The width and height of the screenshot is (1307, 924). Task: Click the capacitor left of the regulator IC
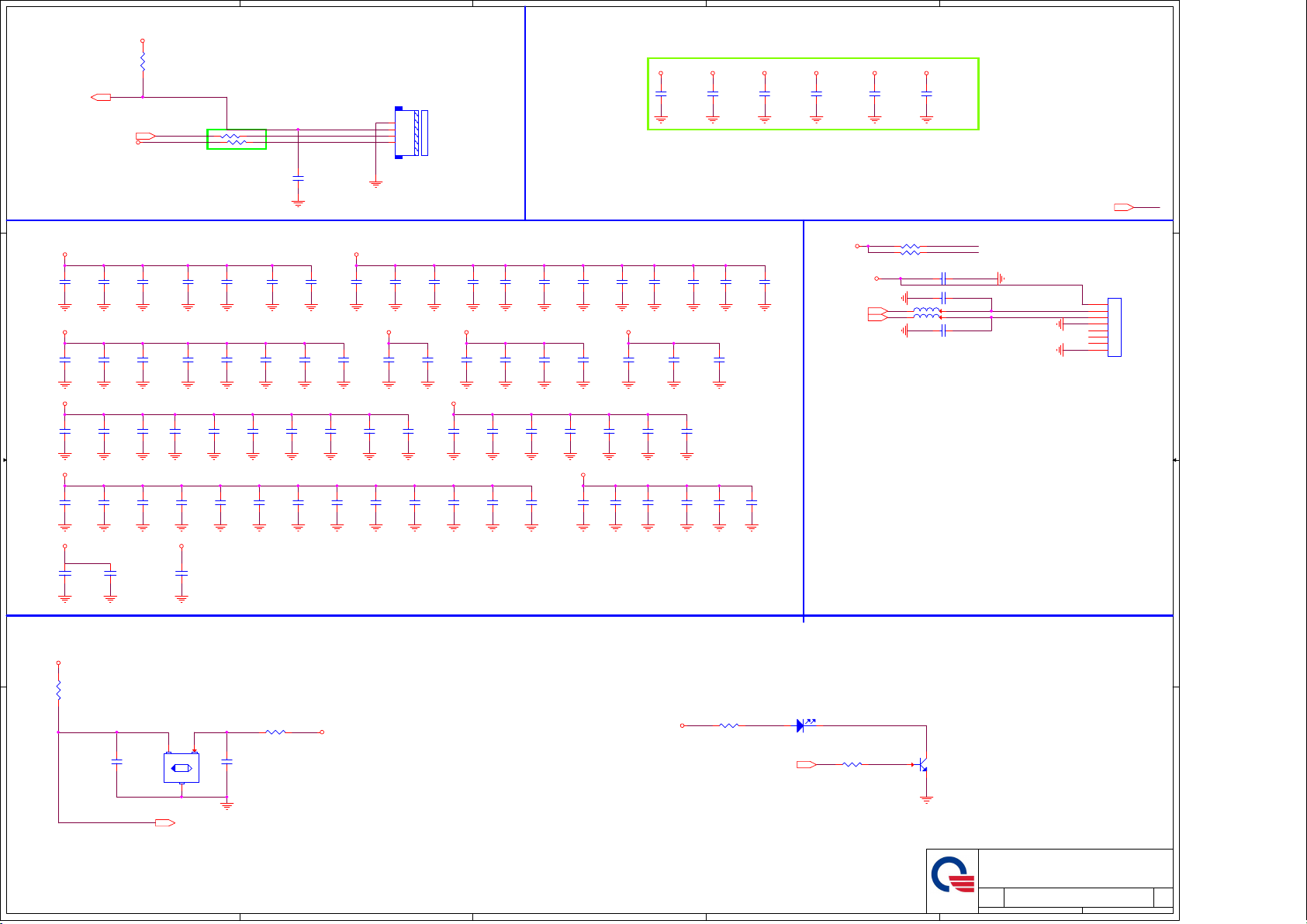pos(116,762)
